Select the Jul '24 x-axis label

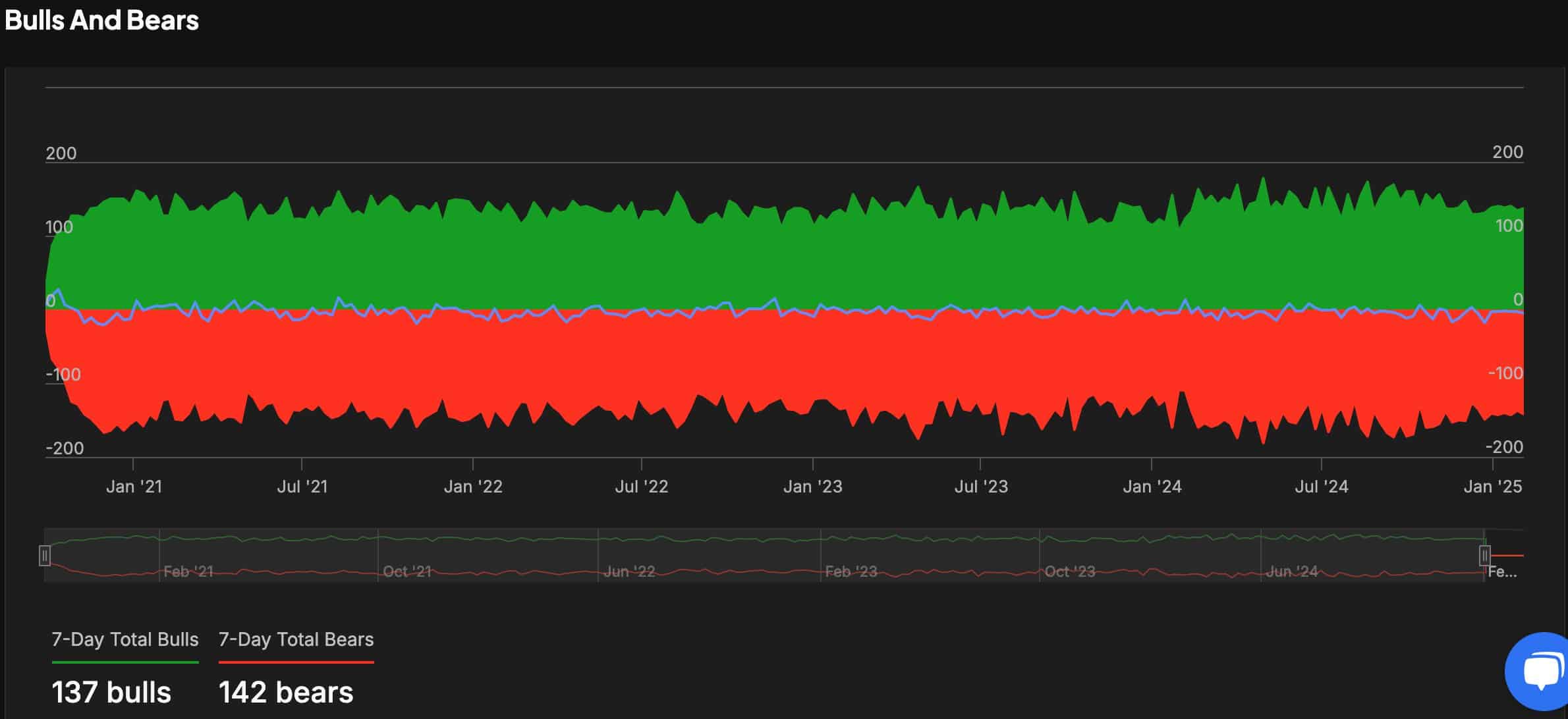1322,487
